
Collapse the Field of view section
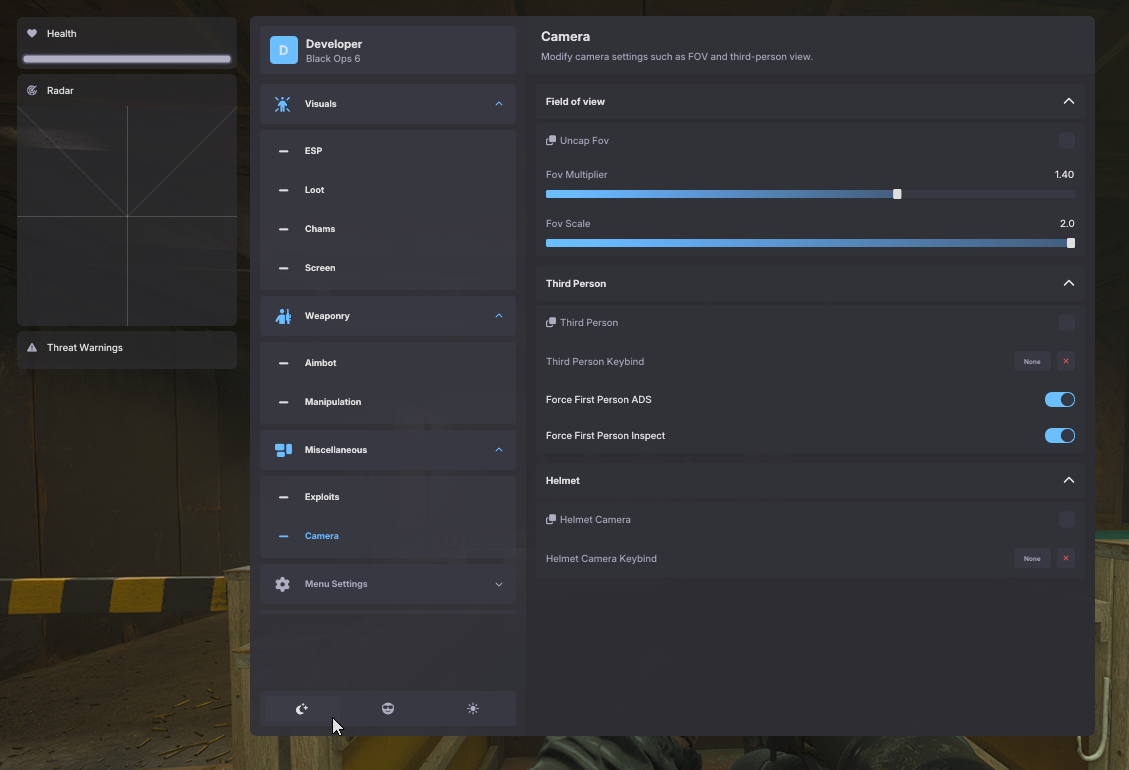pyautogui.click(x=1068, y=102)
